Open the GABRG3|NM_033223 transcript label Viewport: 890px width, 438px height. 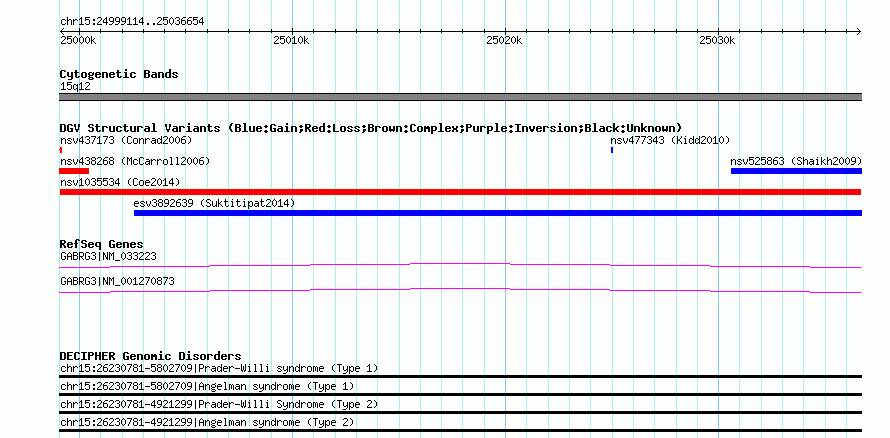point(108,256)
